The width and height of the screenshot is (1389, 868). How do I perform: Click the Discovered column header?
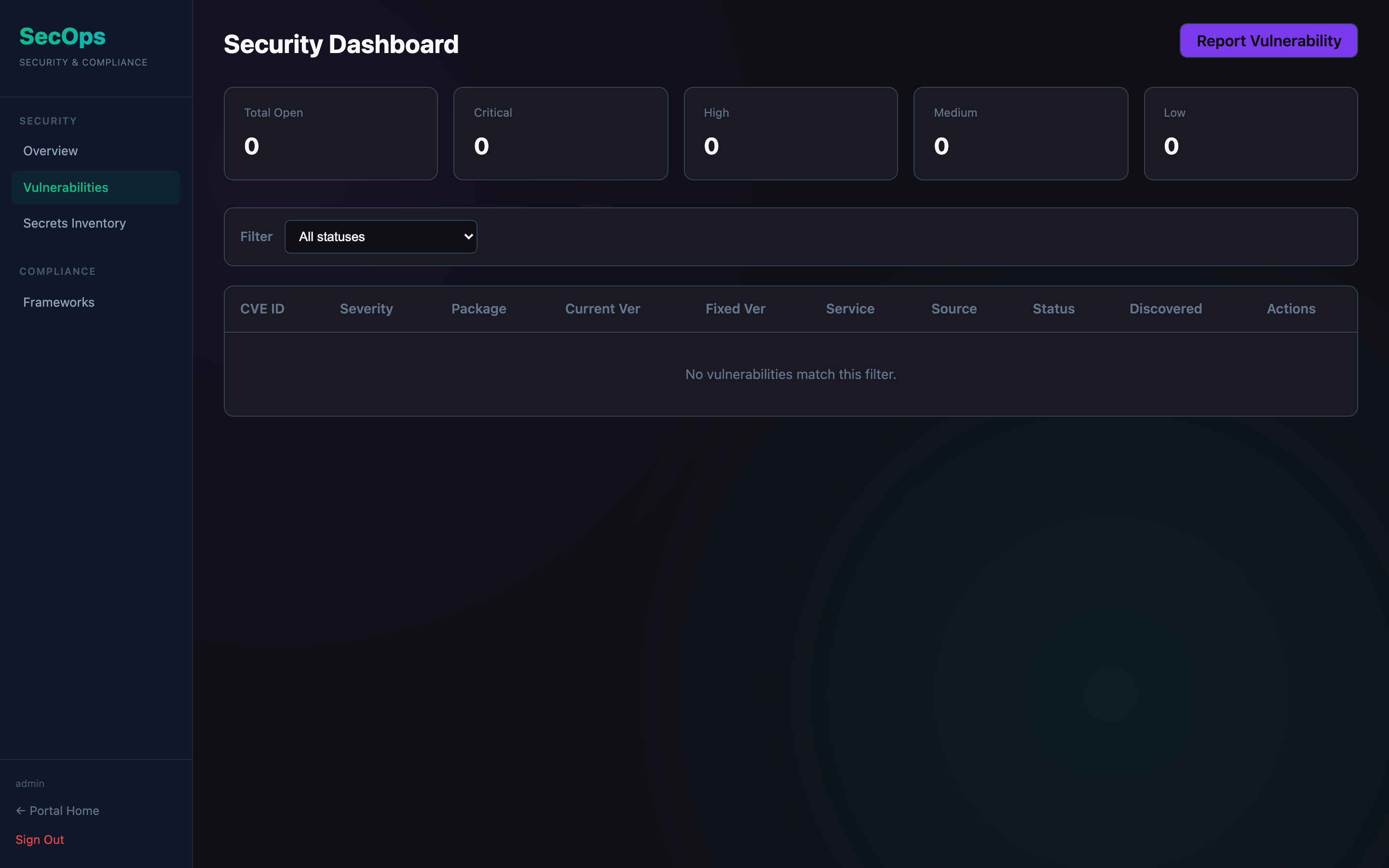pyautogui.click(x=1165, y=309)
